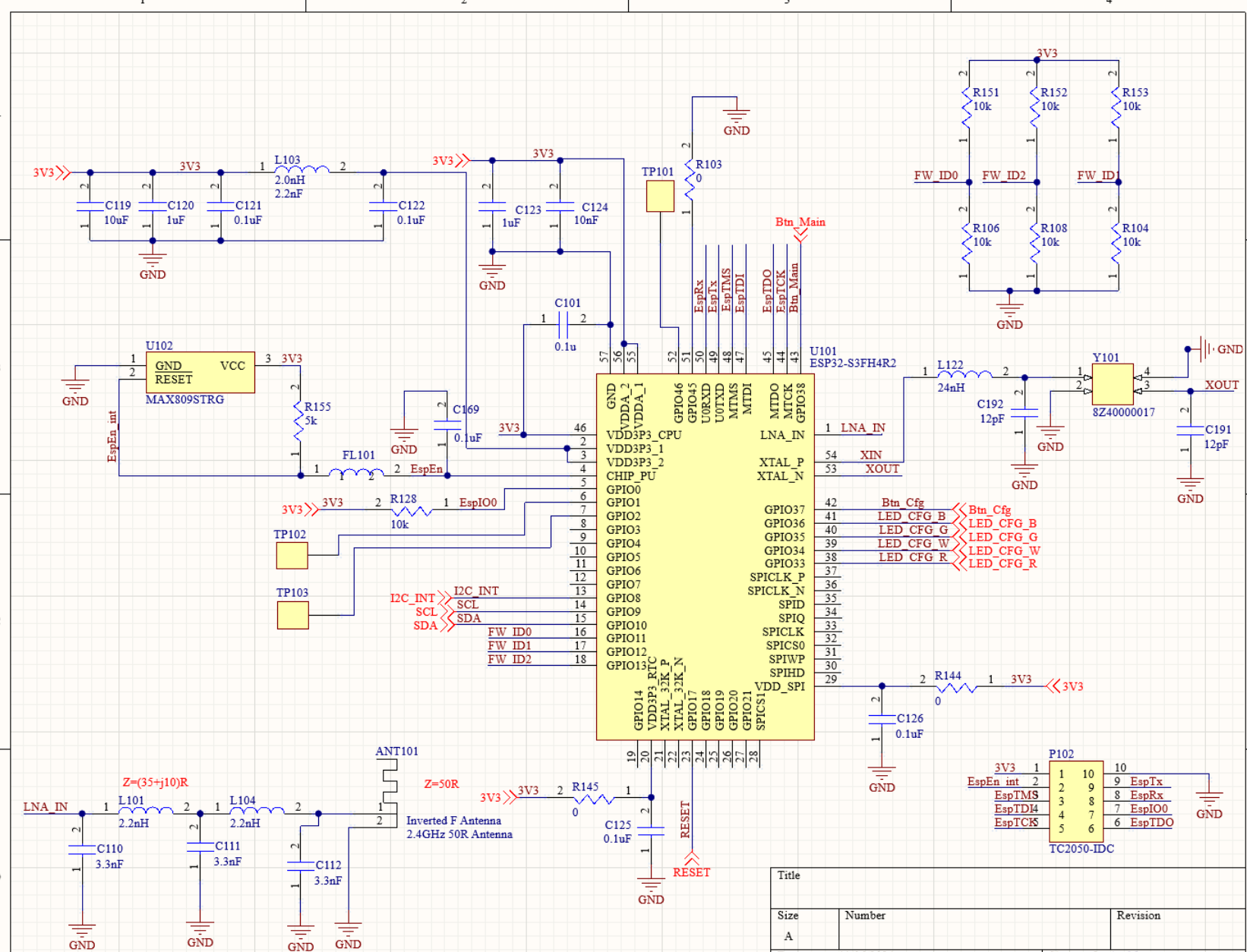
Task: Click the P102 debug connector symbol
Action: pos(1077,802)
